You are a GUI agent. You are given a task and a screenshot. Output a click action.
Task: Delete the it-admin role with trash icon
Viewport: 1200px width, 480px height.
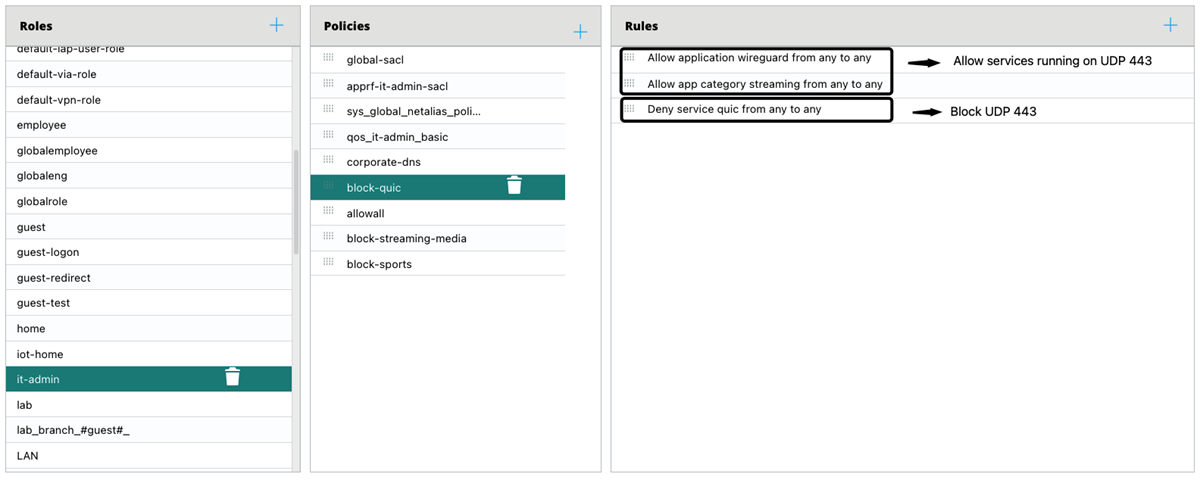click(232, 377)
